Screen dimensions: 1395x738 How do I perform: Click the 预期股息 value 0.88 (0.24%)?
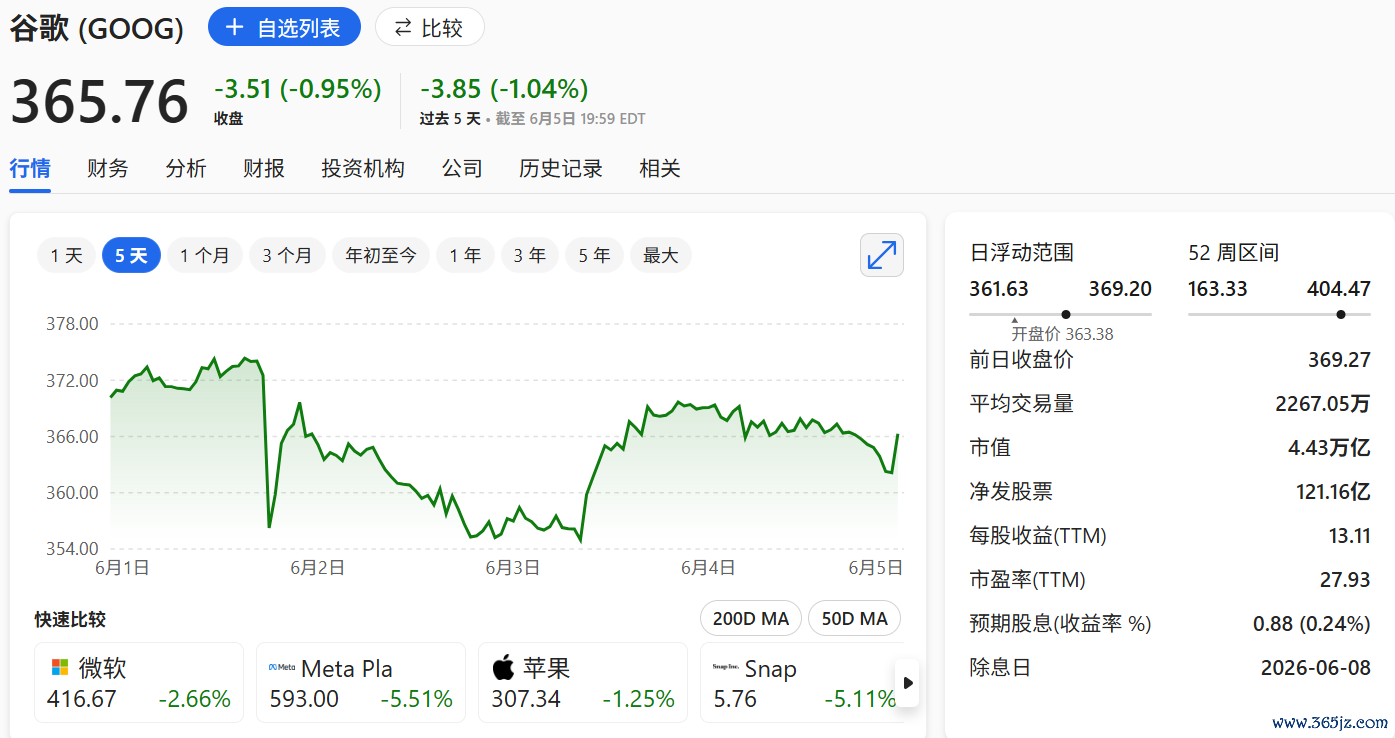(1312, 624)
